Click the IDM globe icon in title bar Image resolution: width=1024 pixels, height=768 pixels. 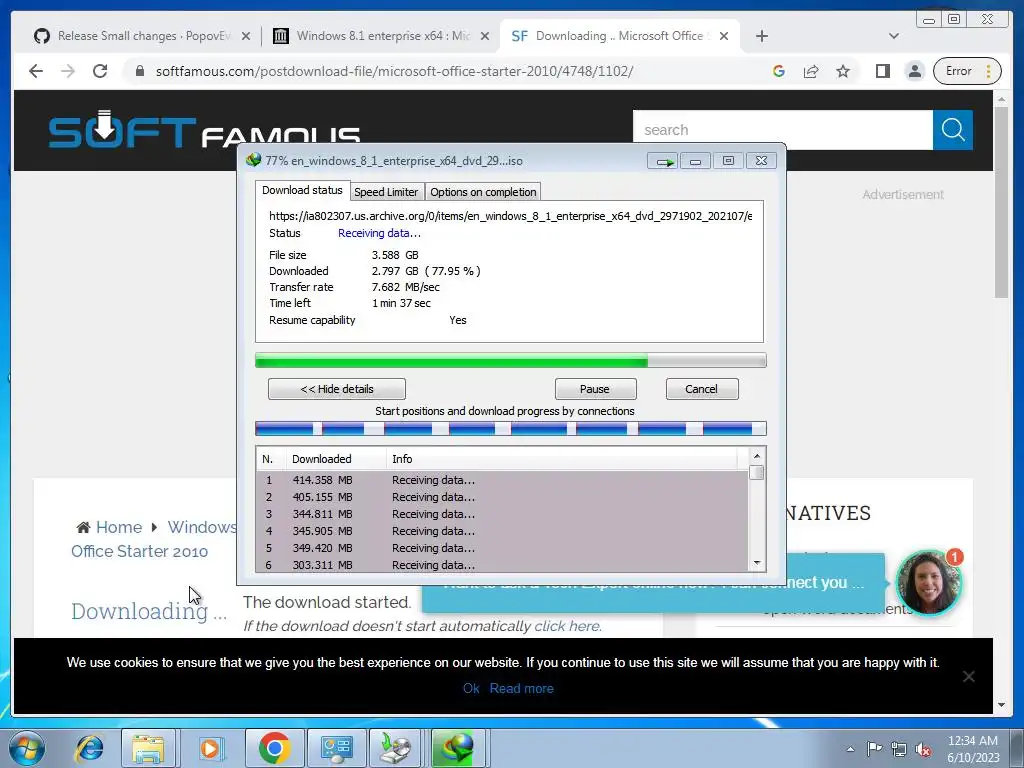click(x=253, y=160)
